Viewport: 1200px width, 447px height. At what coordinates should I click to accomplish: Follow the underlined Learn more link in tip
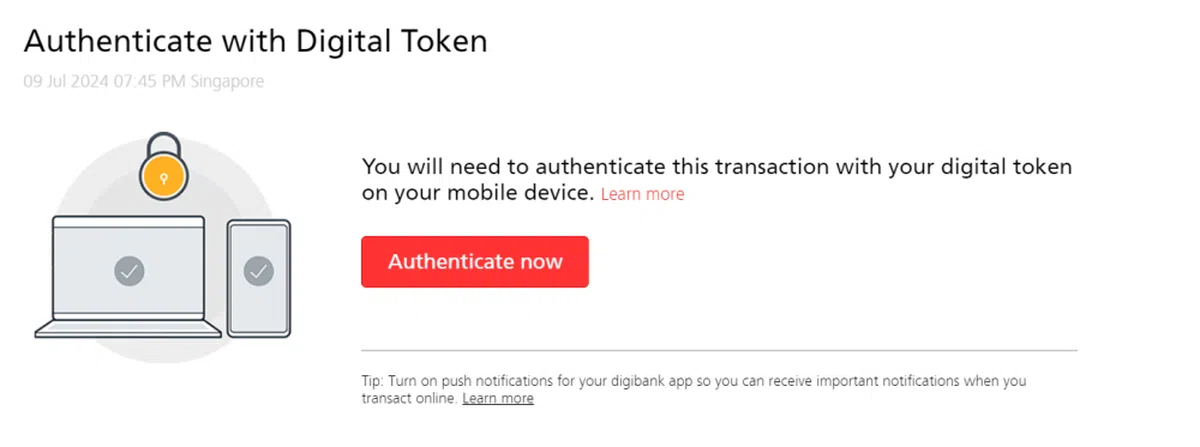[x=498, y=398]
